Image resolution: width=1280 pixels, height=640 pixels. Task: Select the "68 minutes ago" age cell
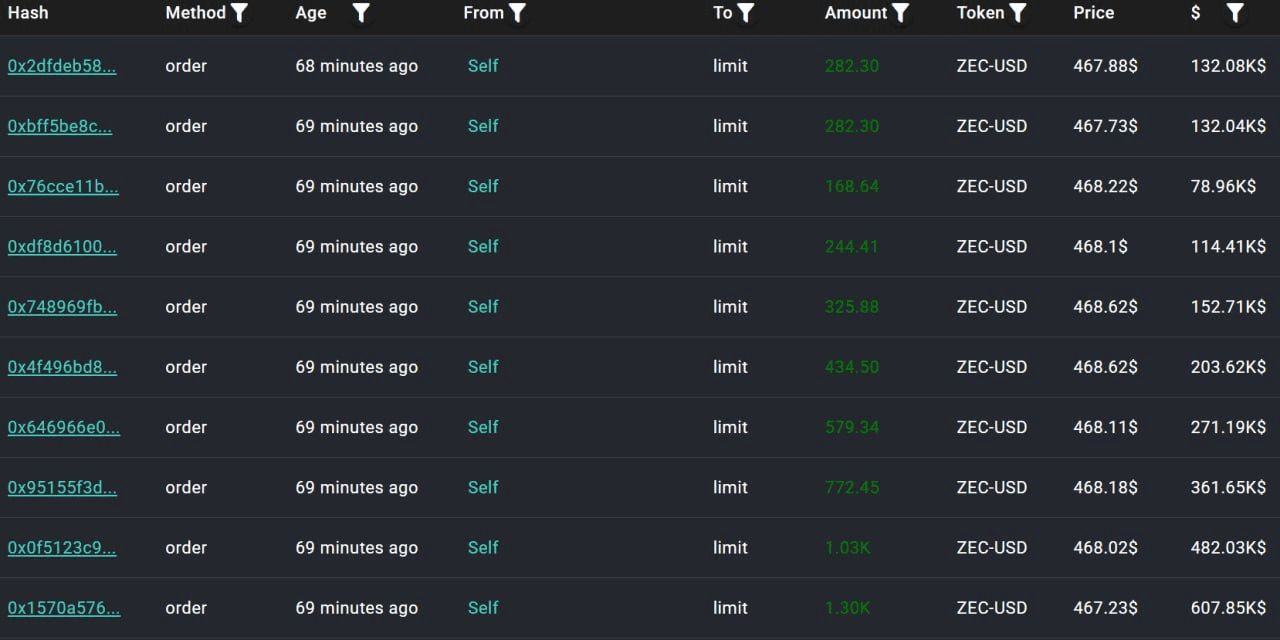(x=357, y=66)
